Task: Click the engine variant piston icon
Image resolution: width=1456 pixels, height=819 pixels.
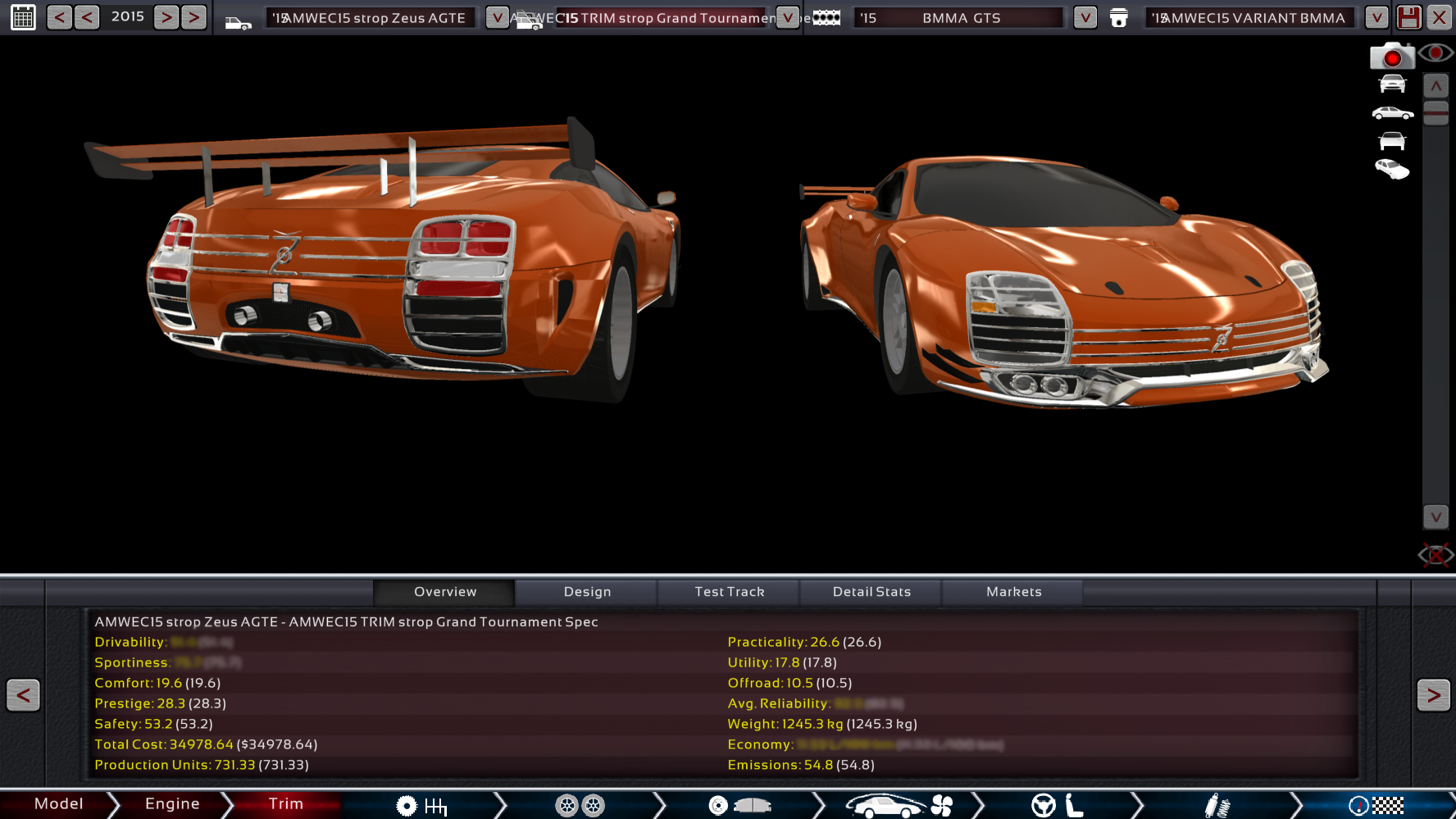Action: [x=1118, y=18]
